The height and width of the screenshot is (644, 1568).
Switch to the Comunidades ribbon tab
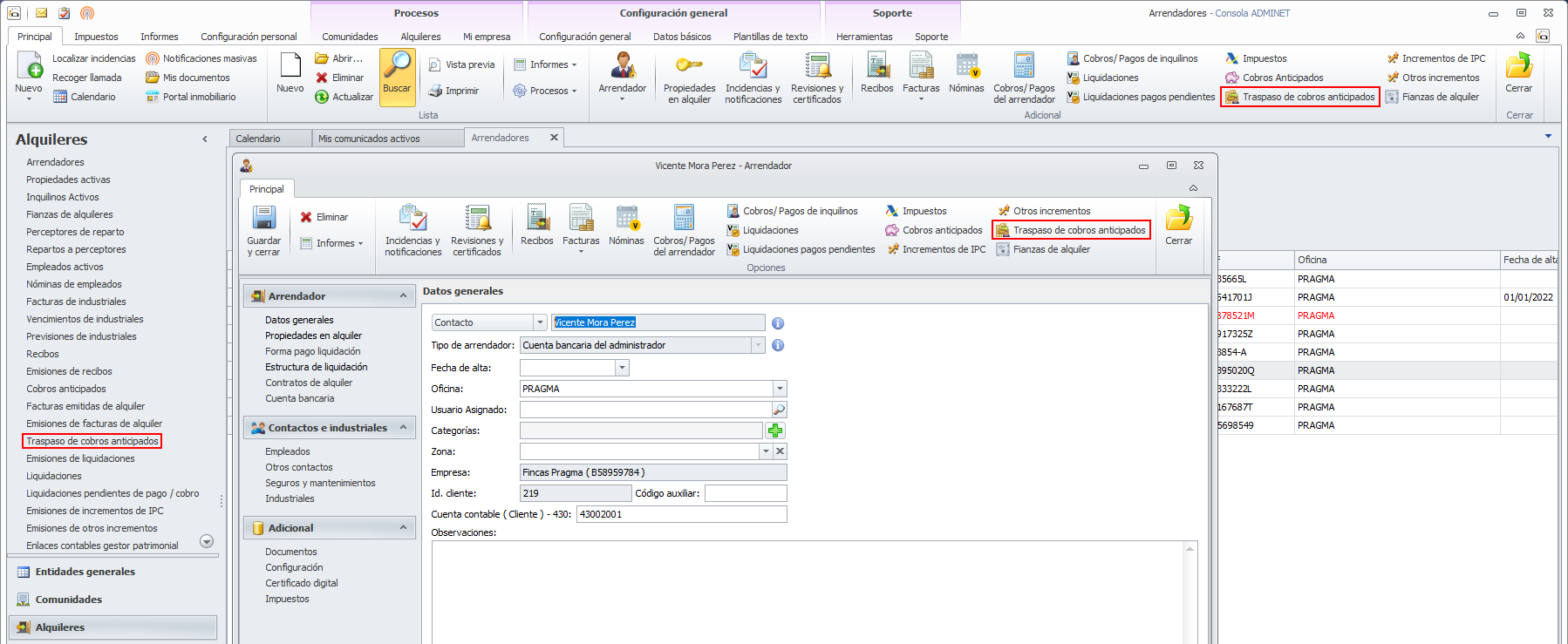[x=350, y=37]
